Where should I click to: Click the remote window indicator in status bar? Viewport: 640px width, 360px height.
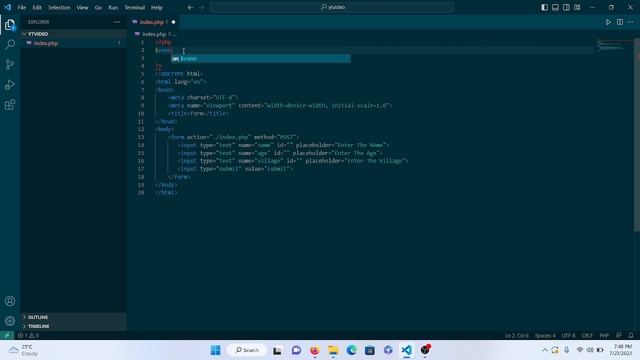point(7,336)
